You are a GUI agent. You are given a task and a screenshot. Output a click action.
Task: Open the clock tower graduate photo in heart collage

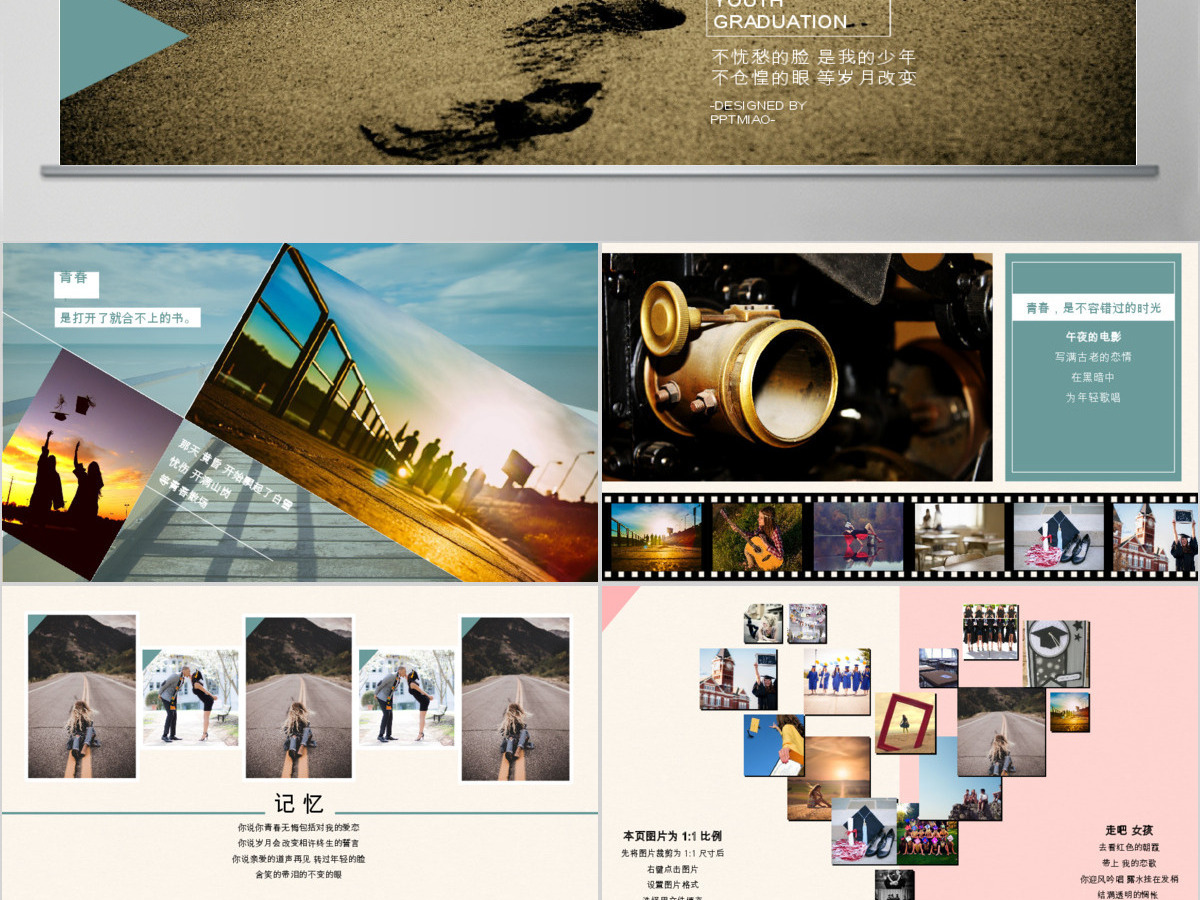[x=738, y=679]
